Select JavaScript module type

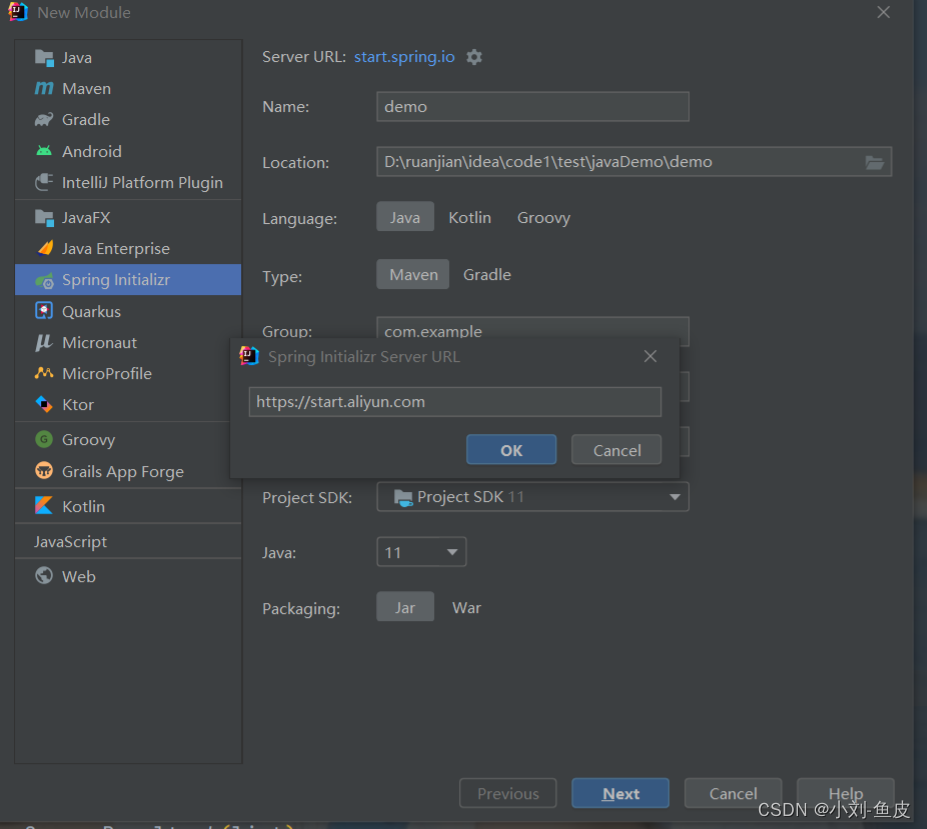(x=128, y=542)
